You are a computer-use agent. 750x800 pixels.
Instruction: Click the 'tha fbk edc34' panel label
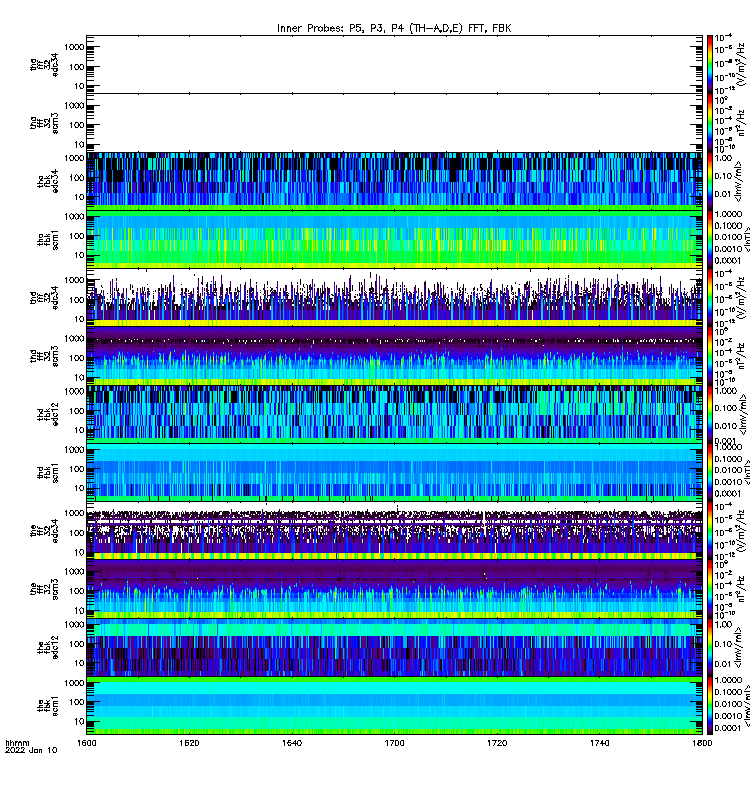[x=47, y=181]
